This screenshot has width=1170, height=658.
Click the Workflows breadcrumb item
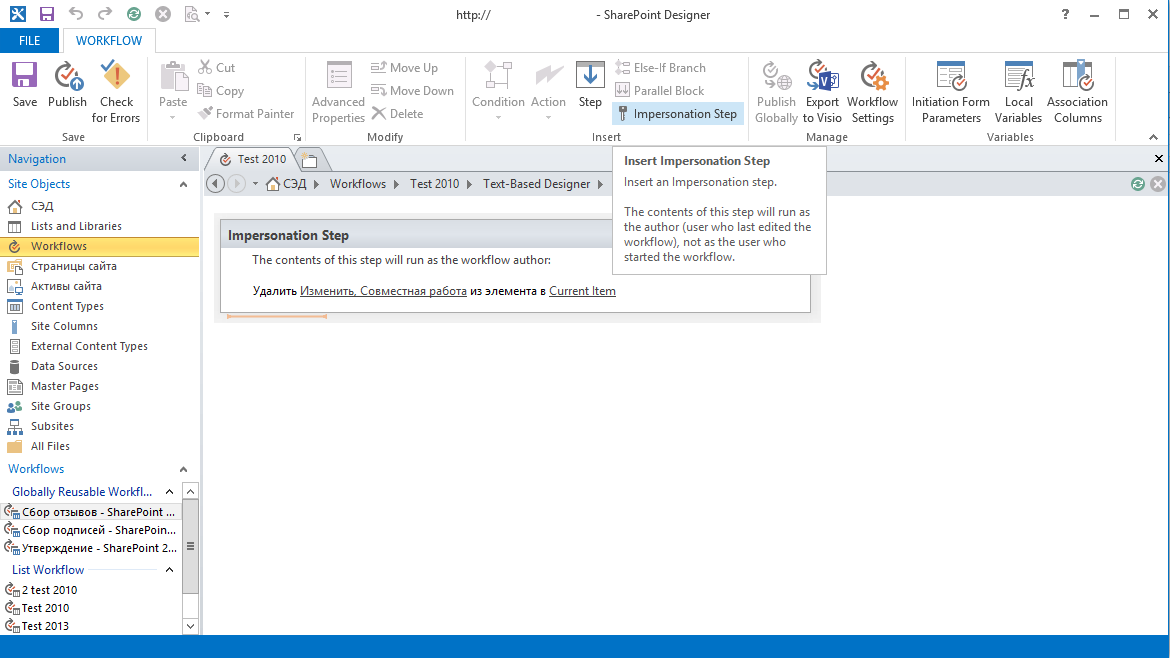[358, 184]
